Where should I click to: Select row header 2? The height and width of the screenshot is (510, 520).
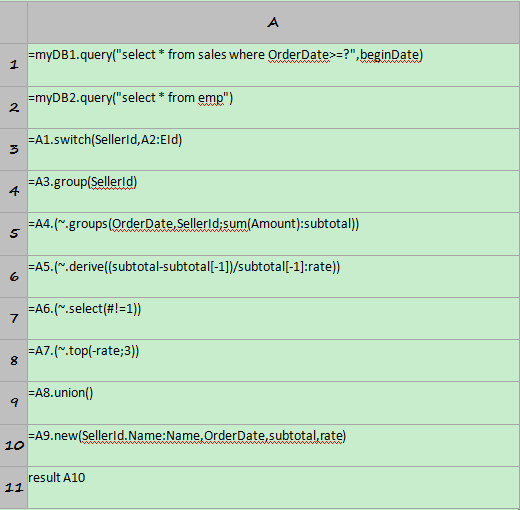14,108
